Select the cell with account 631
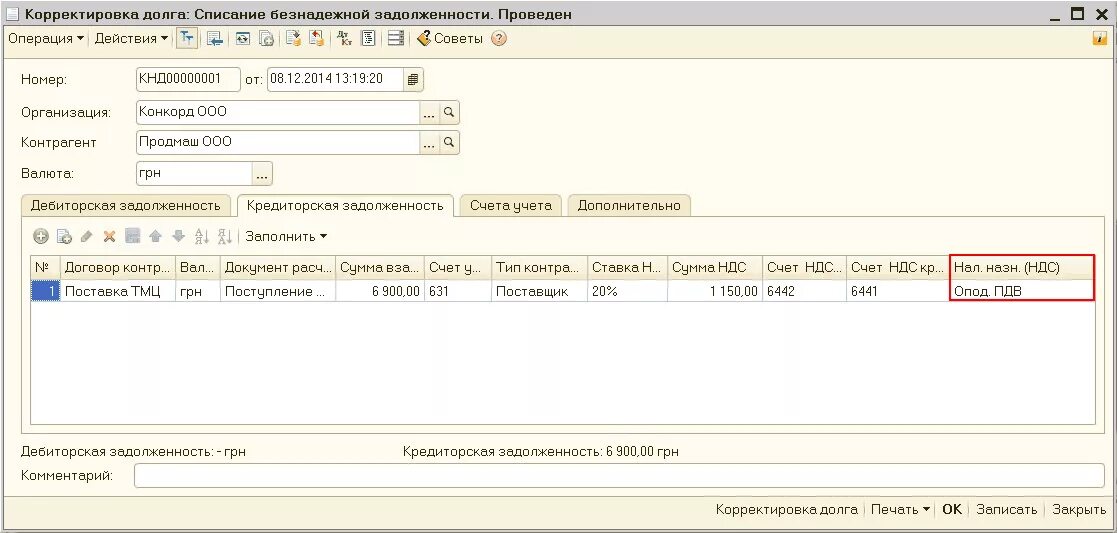The image size is (1117, 533). tap(458, 291)
